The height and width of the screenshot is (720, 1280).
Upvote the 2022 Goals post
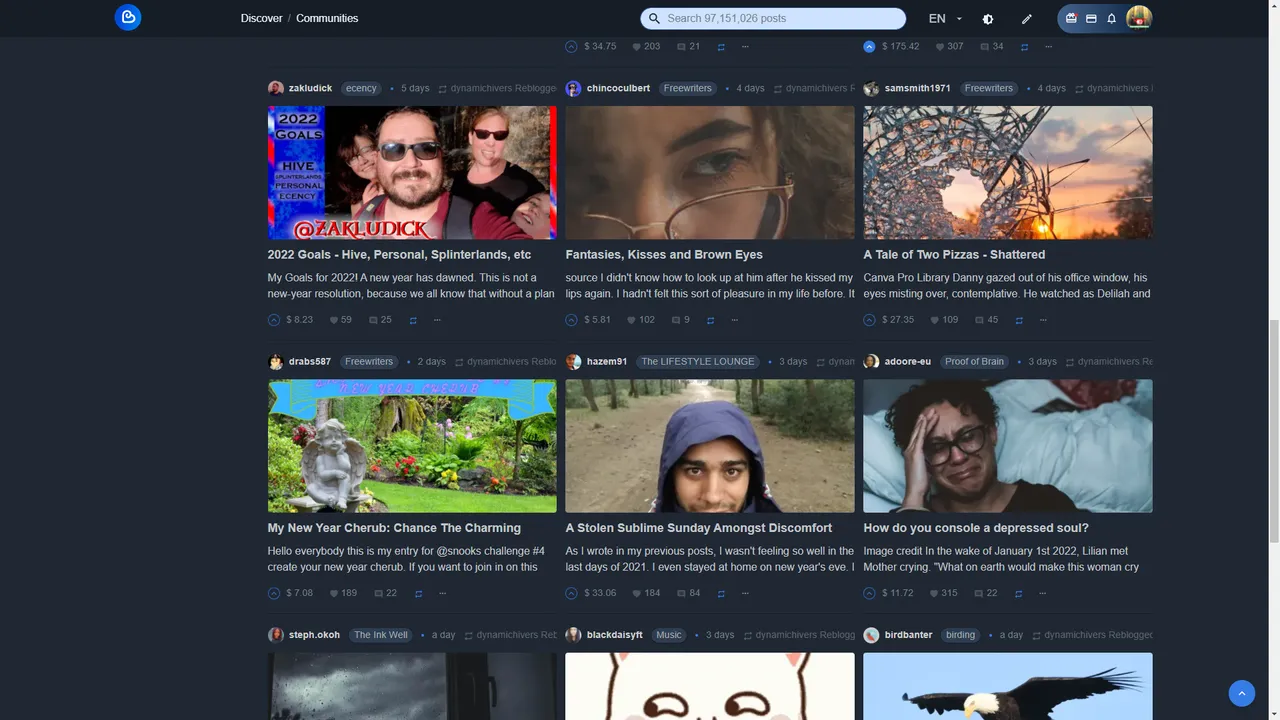pos(274,320)
